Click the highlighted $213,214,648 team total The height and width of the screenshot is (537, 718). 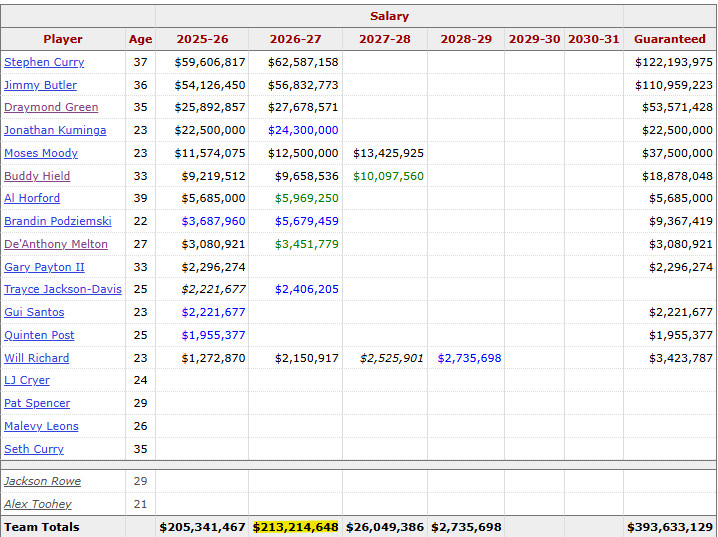coord(295,527)
